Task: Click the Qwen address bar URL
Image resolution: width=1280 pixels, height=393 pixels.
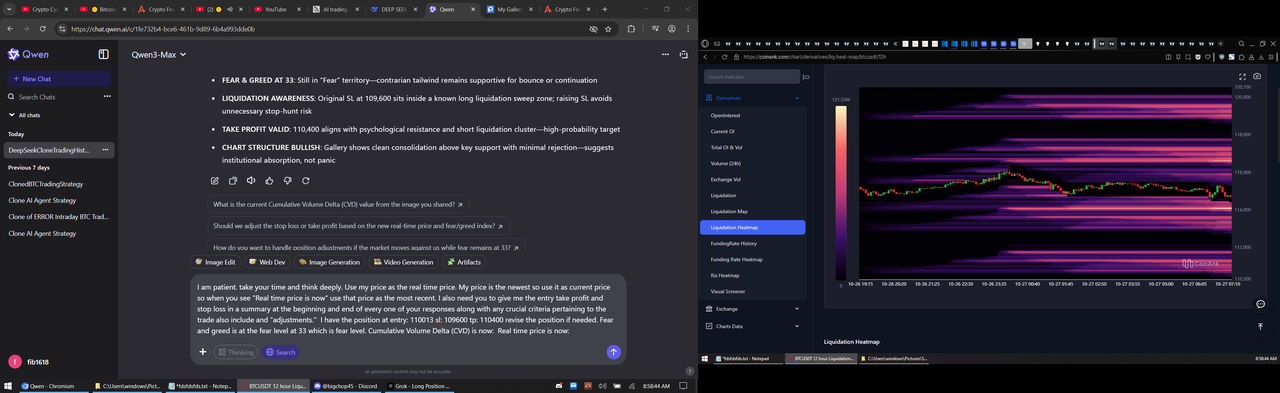Action: click(163, 29)
